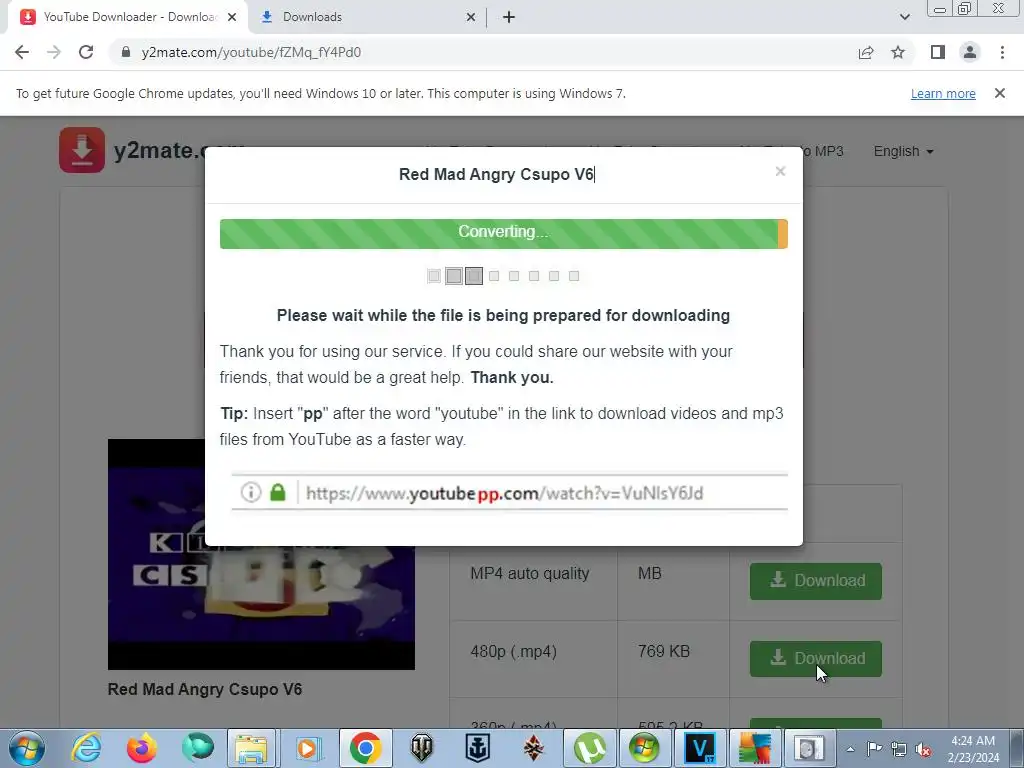Click the Converting progress bar
The width and height of the screenshot is (1024, 768).
504,233
